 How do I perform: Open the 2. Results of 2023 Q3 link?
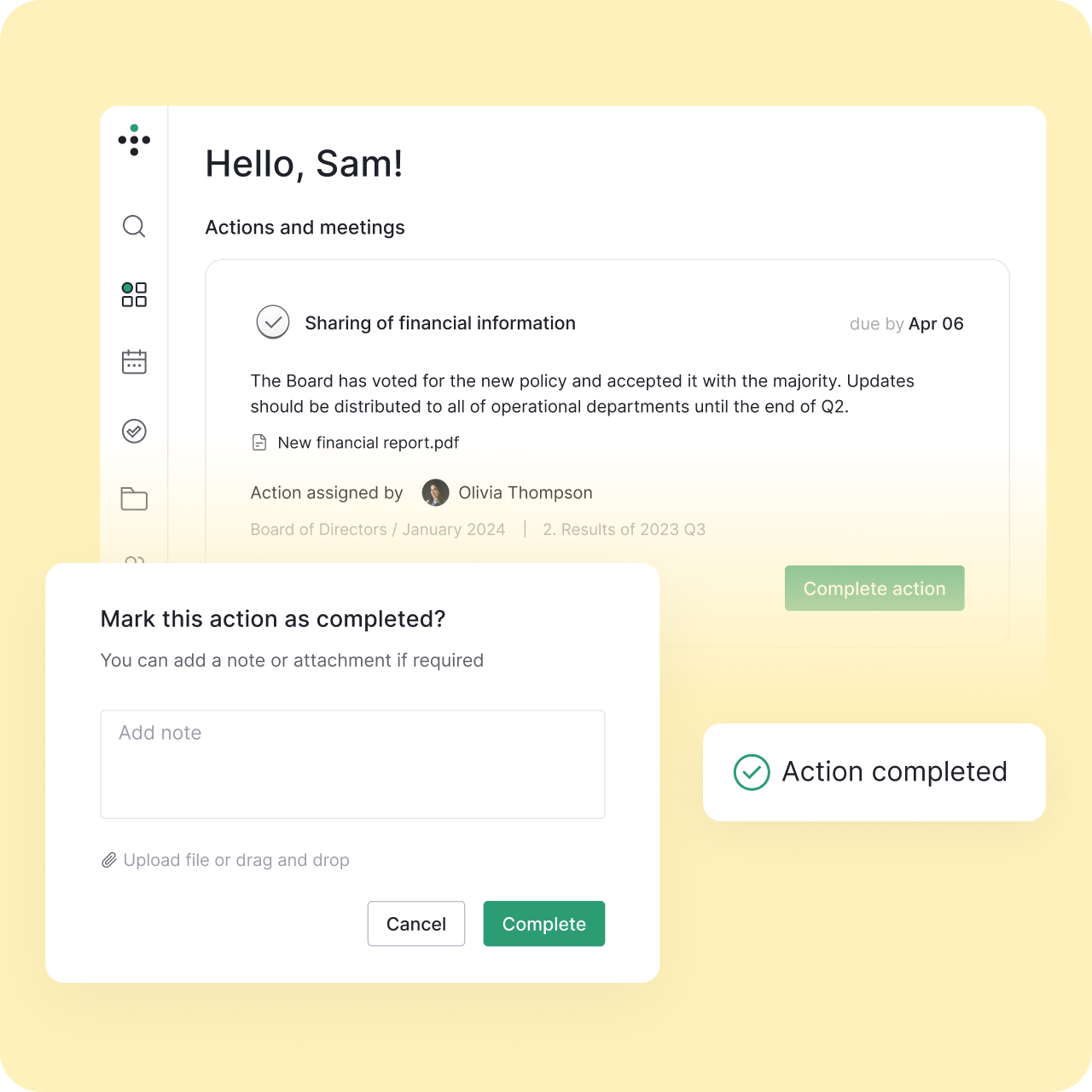point(624,530)
